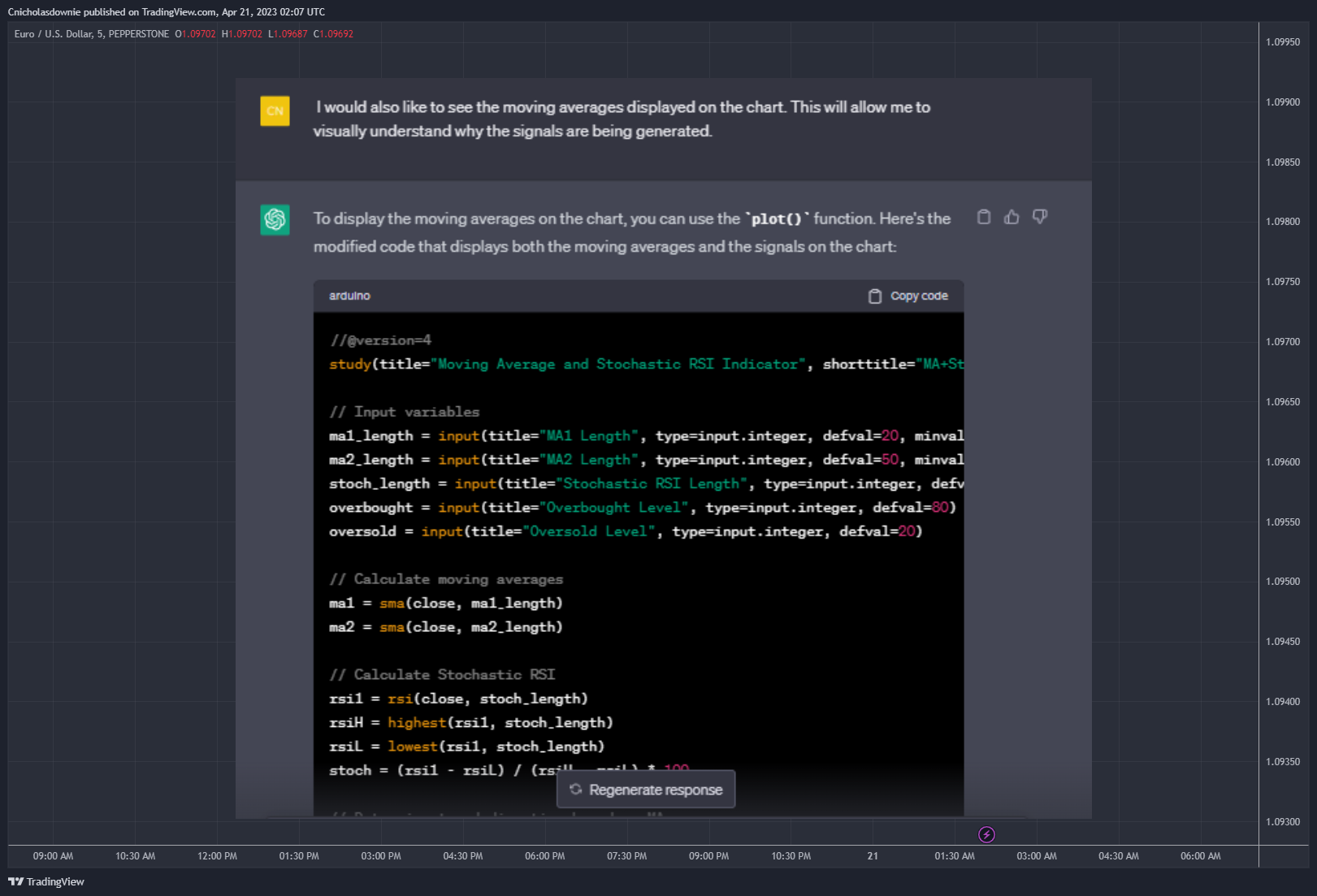This screenshot has height=896, width=1317.
Task: Click the 06:00 PM time axis label
Action: (544, 856)
